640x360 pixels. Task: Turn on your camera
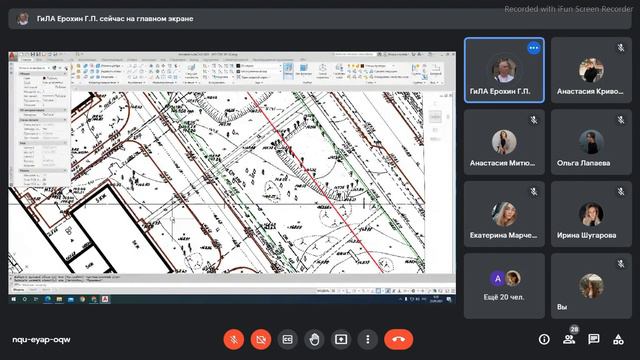[x=261, y=339]
